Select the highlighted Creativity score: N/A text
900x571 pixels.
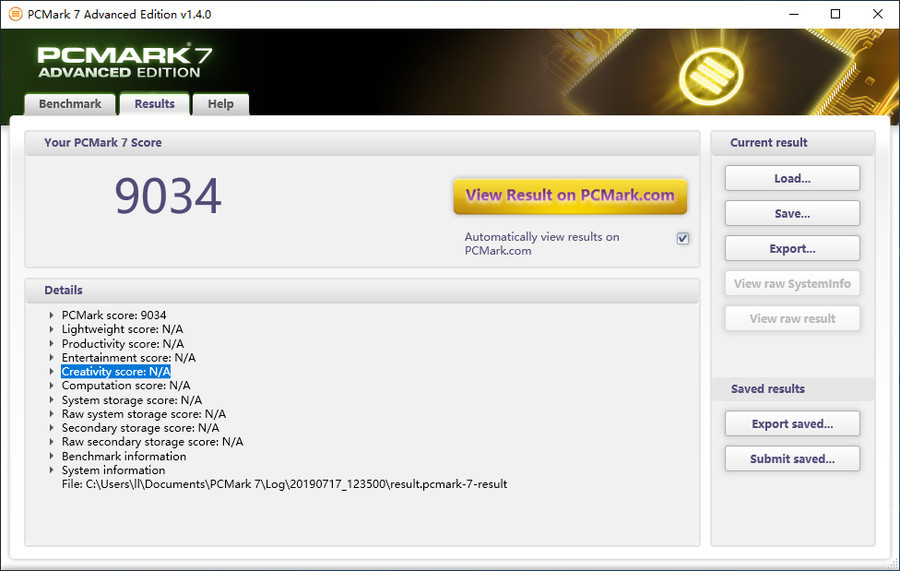tap(116, 372)
